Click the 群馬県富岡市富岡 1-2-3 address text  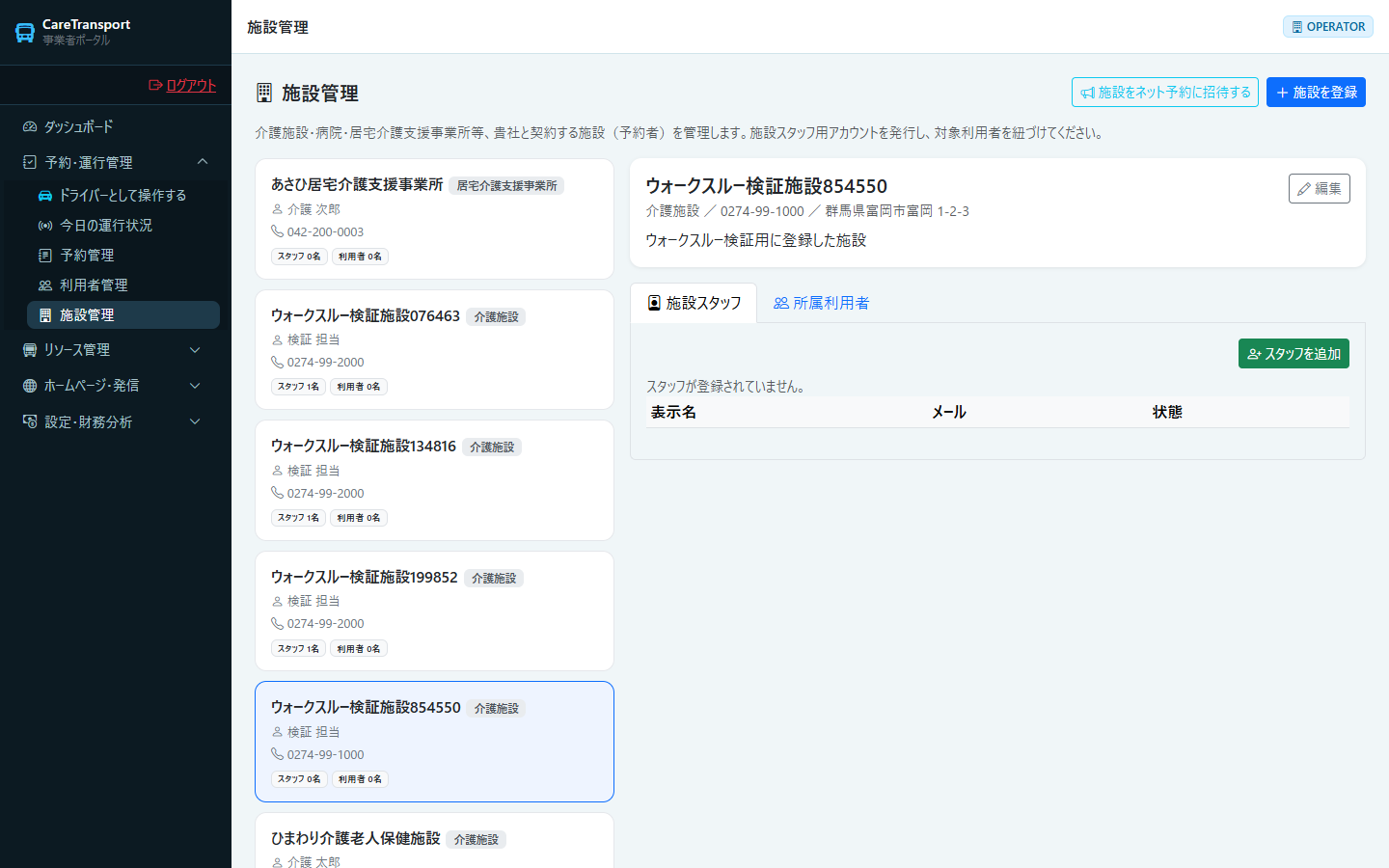tap(897, 211)
